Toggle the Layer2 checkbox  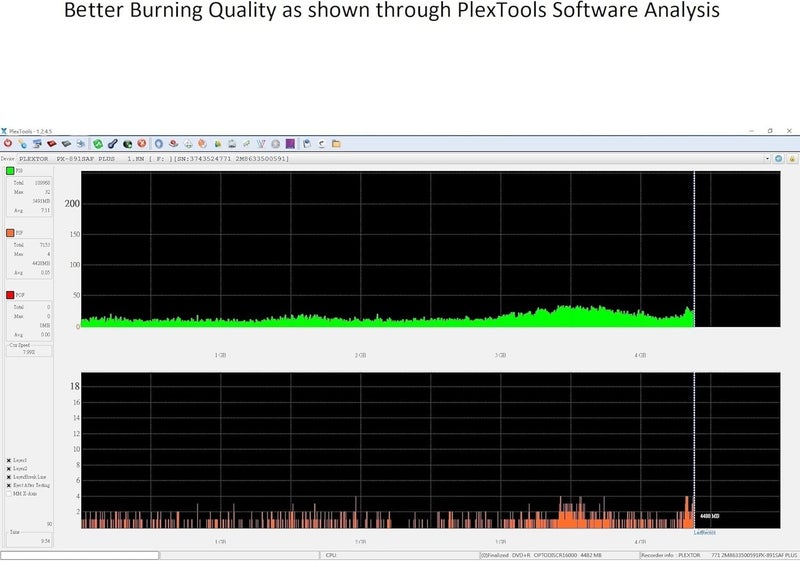click(x=9, y=469)
